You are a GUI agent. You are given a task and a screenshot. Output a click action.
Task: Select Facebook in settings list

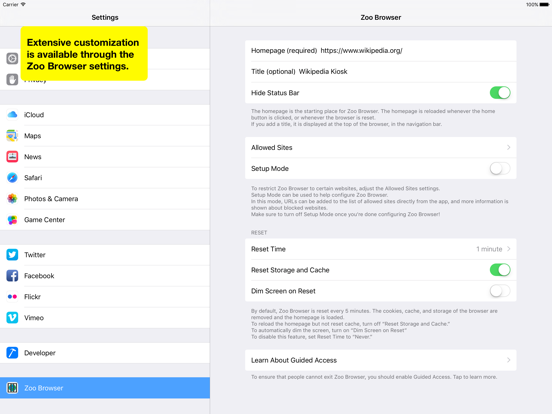point(105,276)
